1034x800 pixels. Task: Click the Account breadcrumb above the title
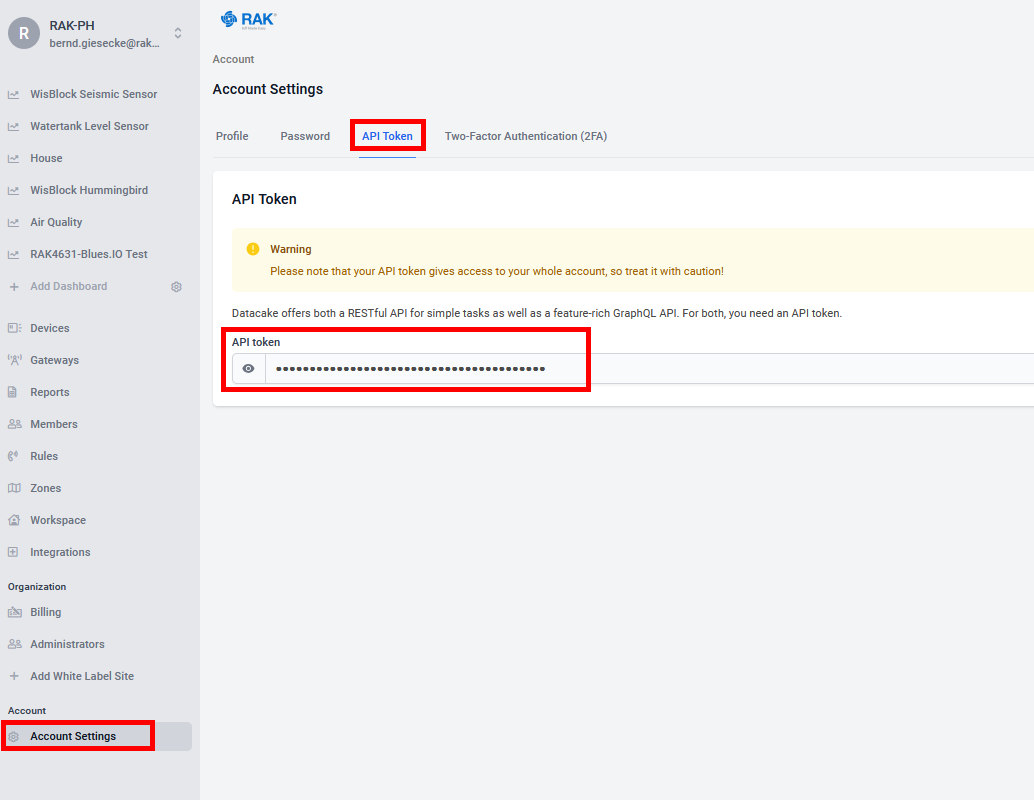coord(233,59)
